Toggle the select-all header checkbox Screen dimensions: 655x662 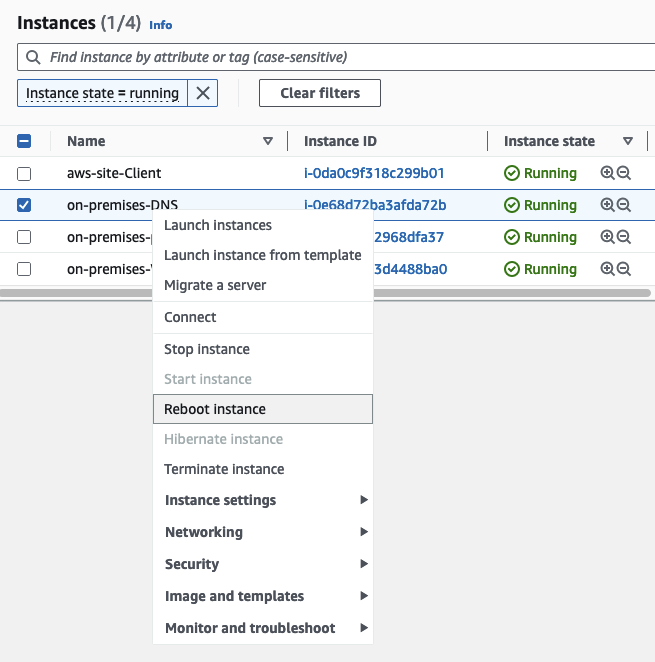point(25,141)
